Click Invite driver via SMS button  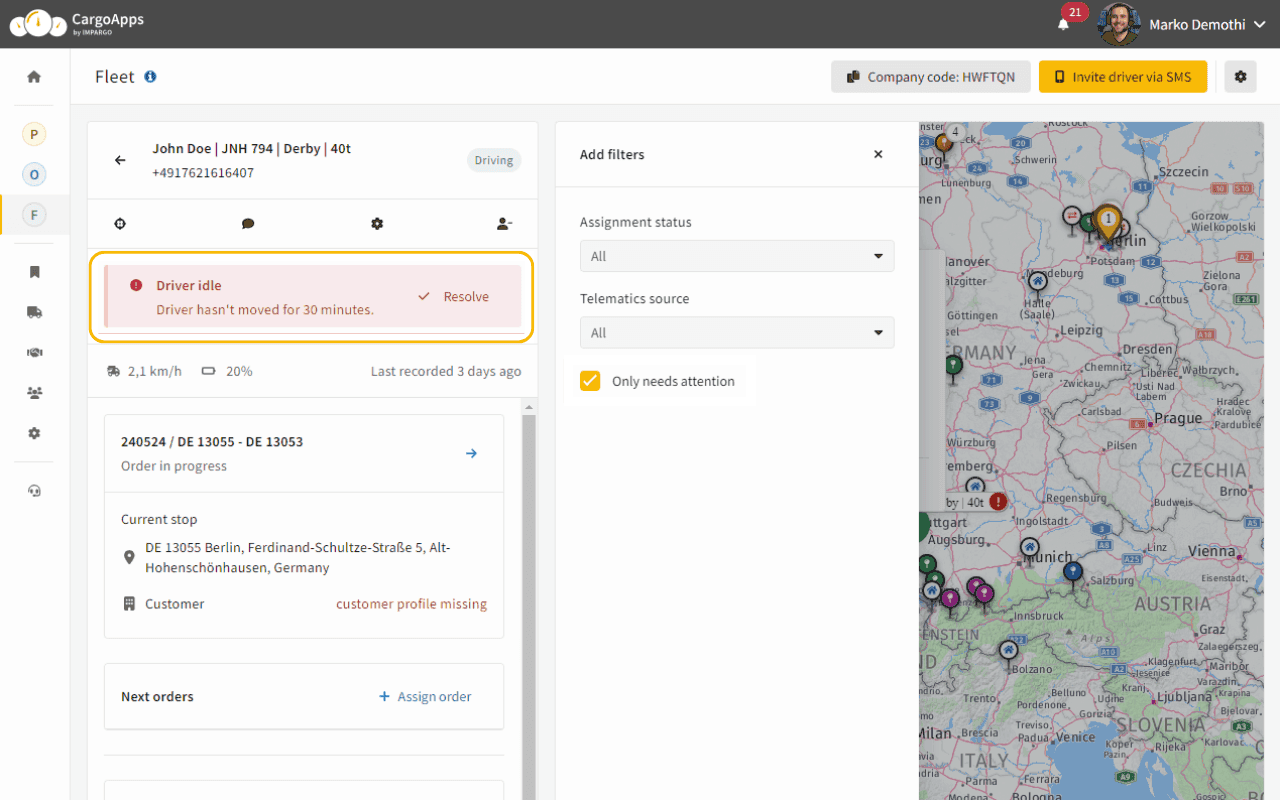point(1122,77)
